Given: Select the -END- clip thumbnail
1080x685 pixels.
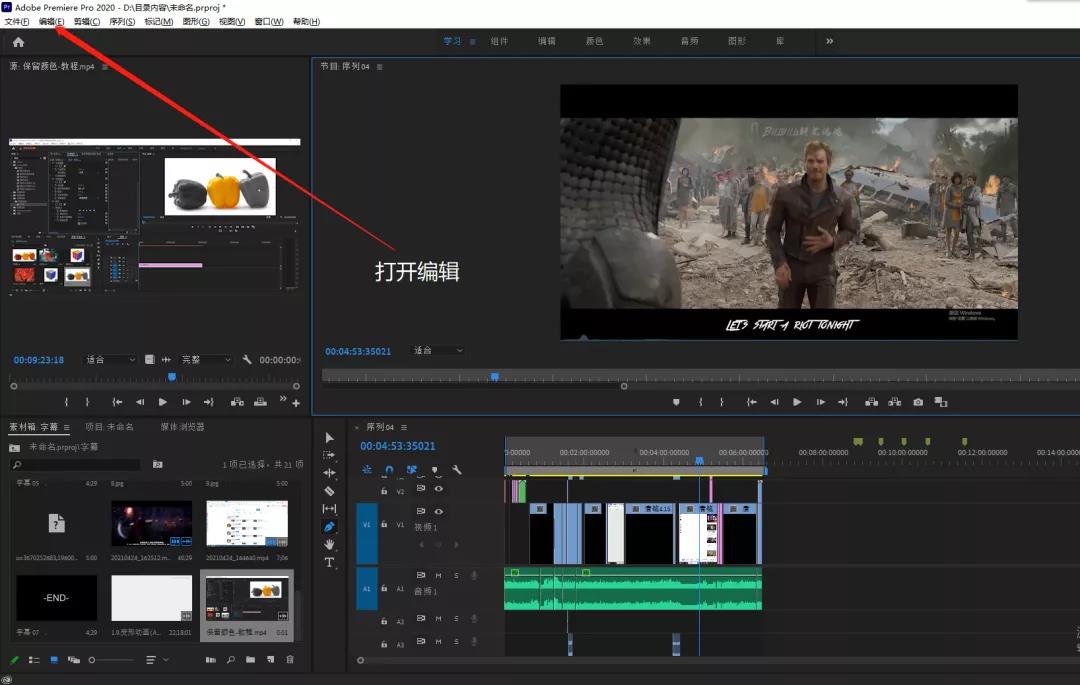Looking at the screenshot, I should [56, 598].
